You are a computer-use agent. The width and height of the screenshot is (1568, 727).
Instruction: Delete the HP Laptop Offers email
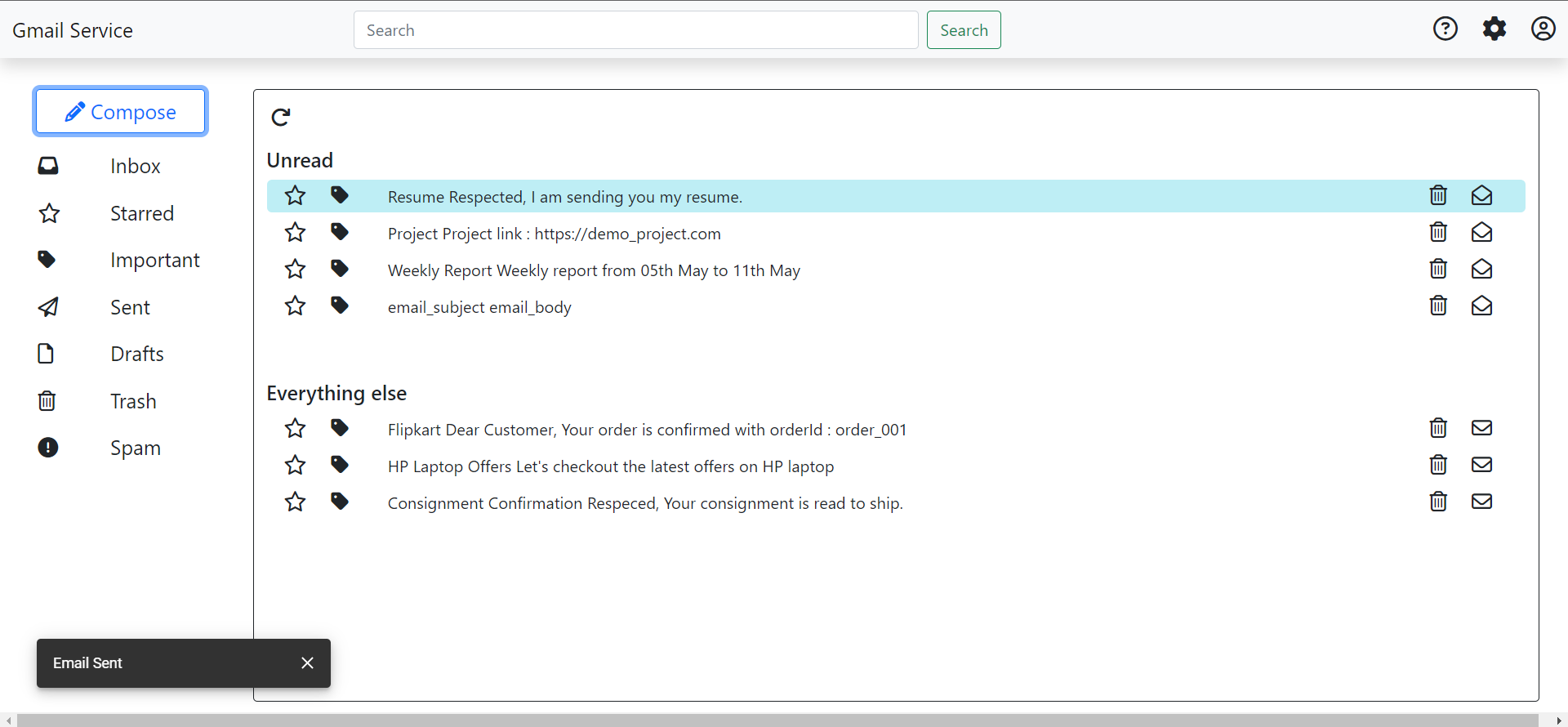1438,465
